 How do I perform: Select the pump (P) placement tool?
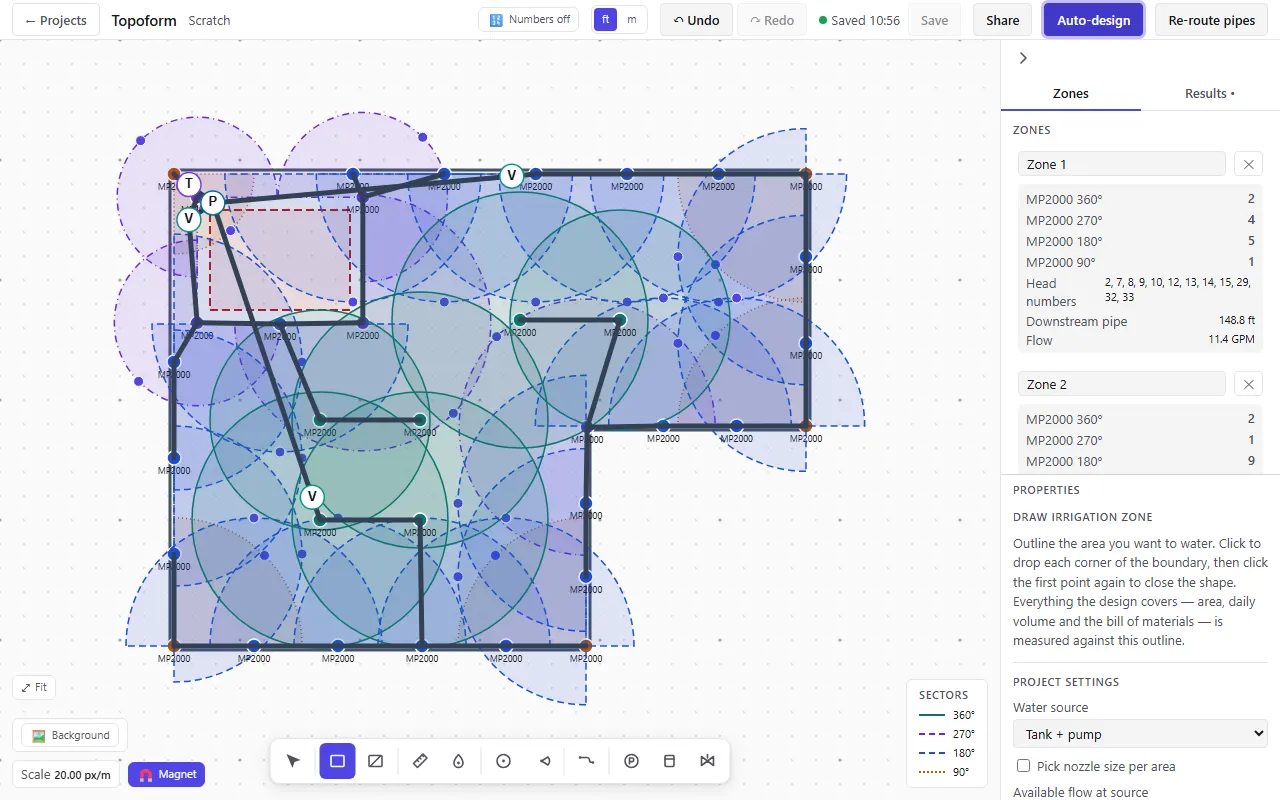click(631, 761)
